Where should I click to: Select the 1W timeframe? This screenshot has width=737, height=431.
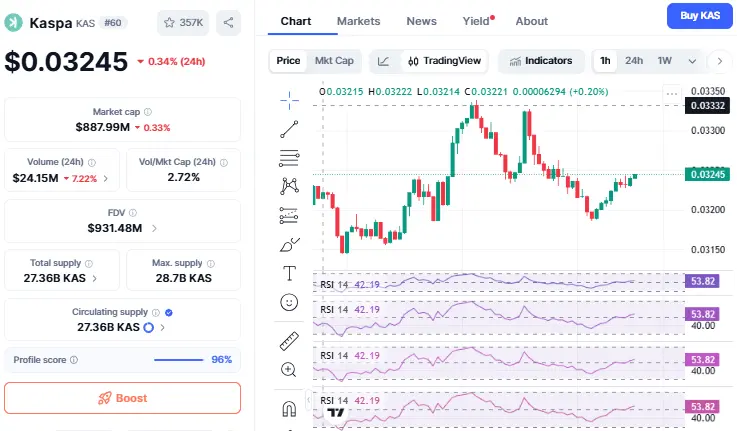(x=665, y=61)
